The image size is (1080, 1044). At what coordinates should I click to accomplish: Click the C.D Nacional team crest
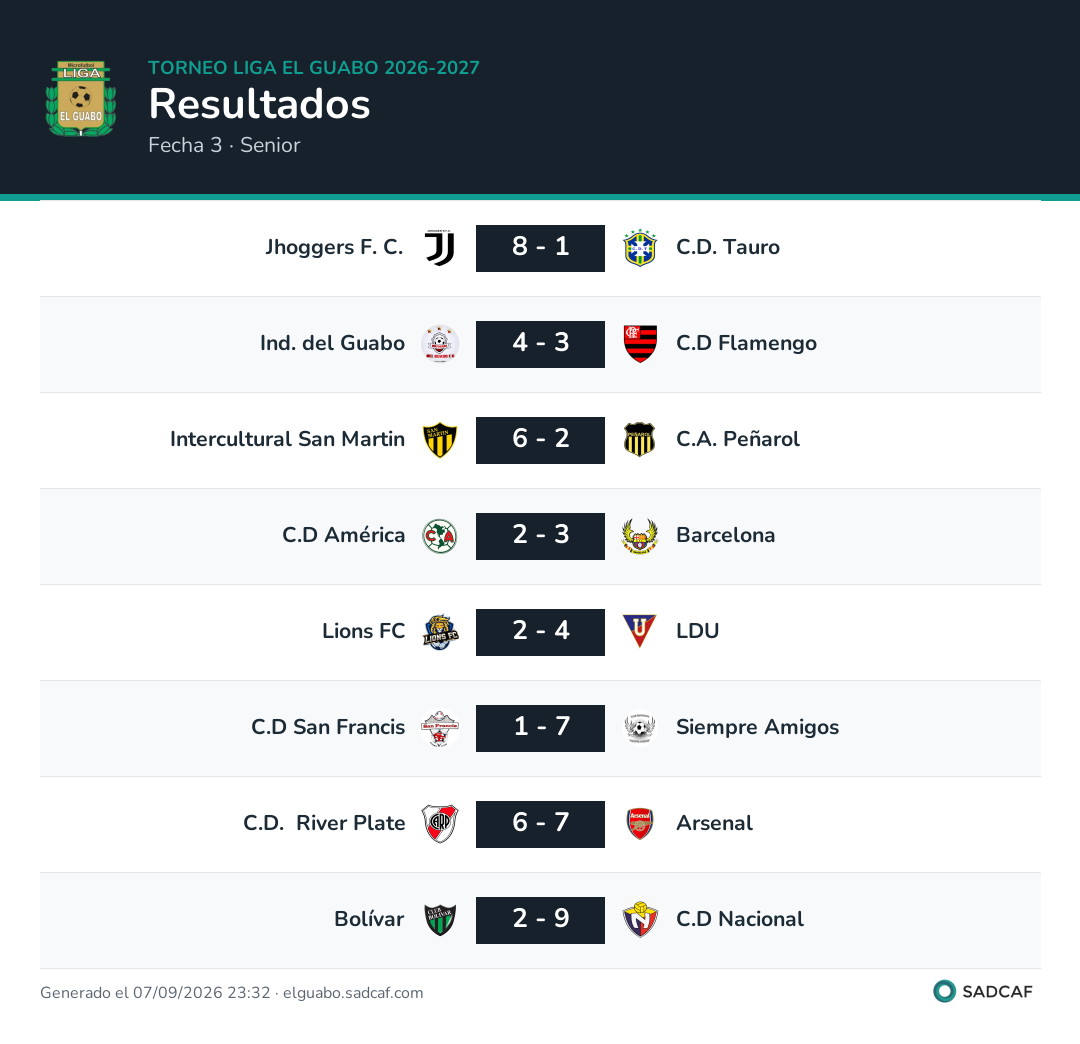(640, 919)
